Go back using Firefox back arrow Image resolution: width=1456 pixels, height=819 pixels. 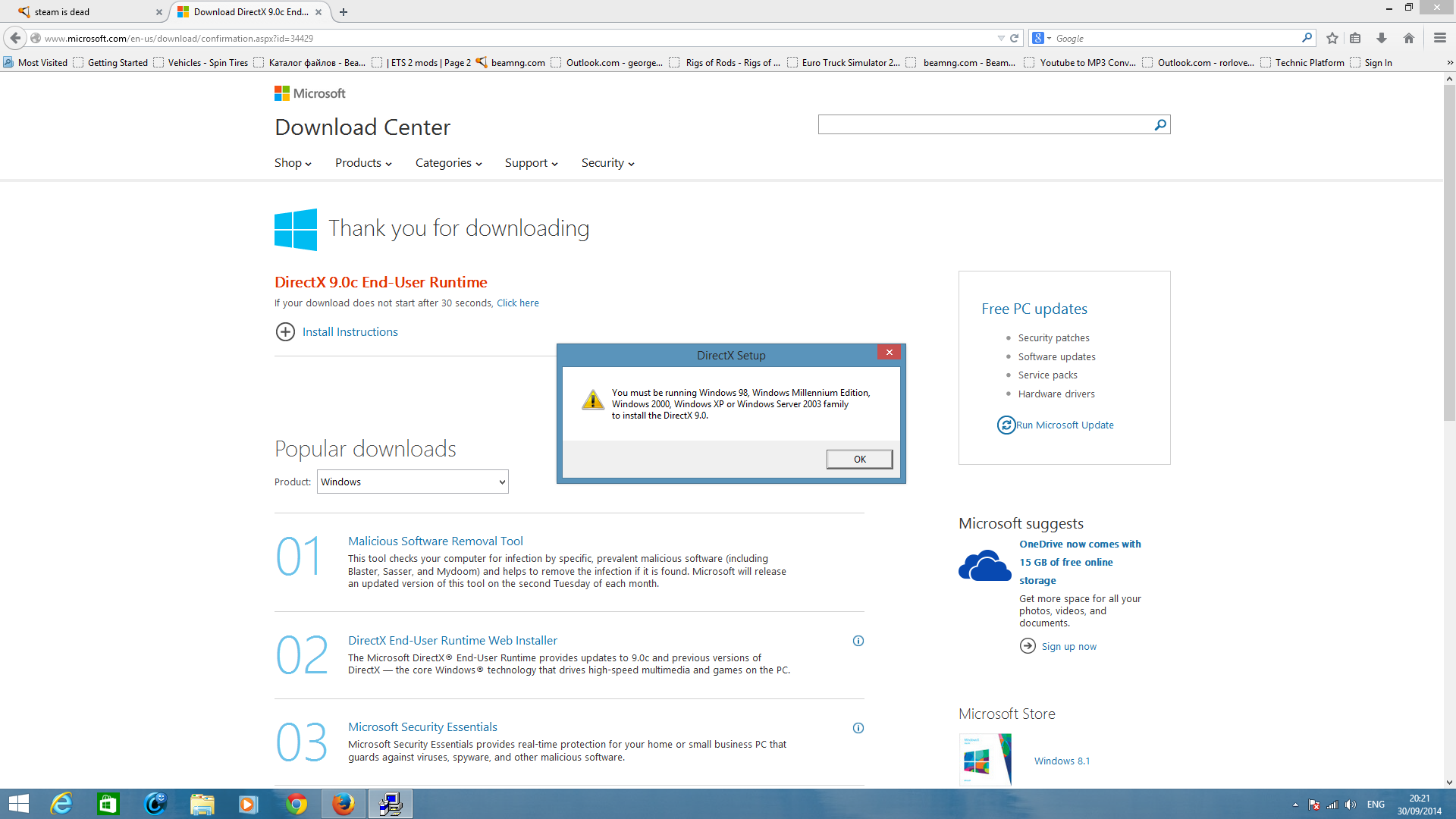point(15,38)
